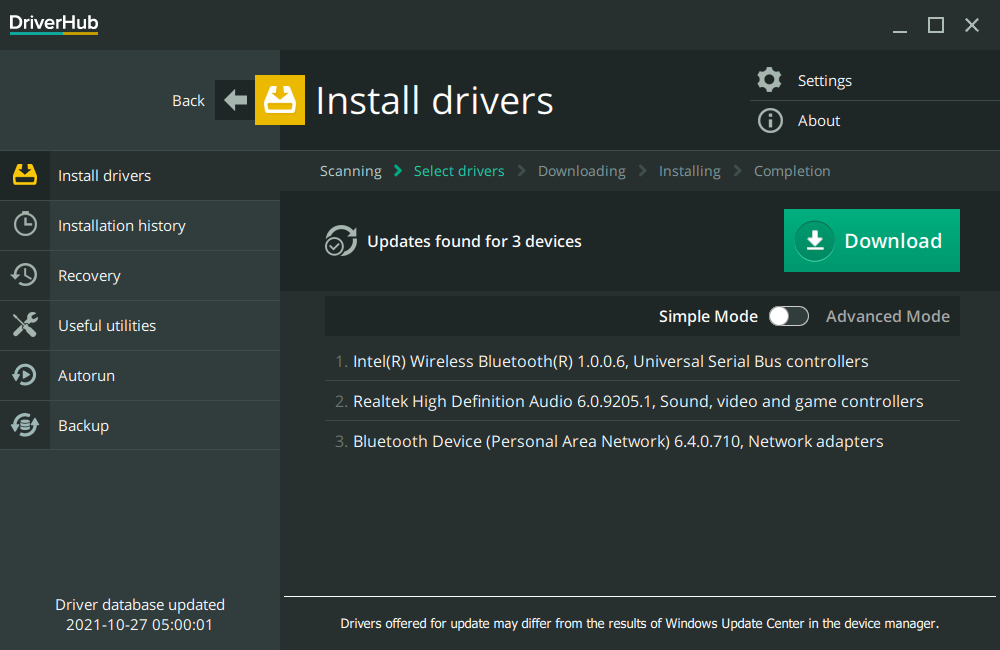Click the Windows Update Center disclaimer text
1000x650 pixels.
639,623
